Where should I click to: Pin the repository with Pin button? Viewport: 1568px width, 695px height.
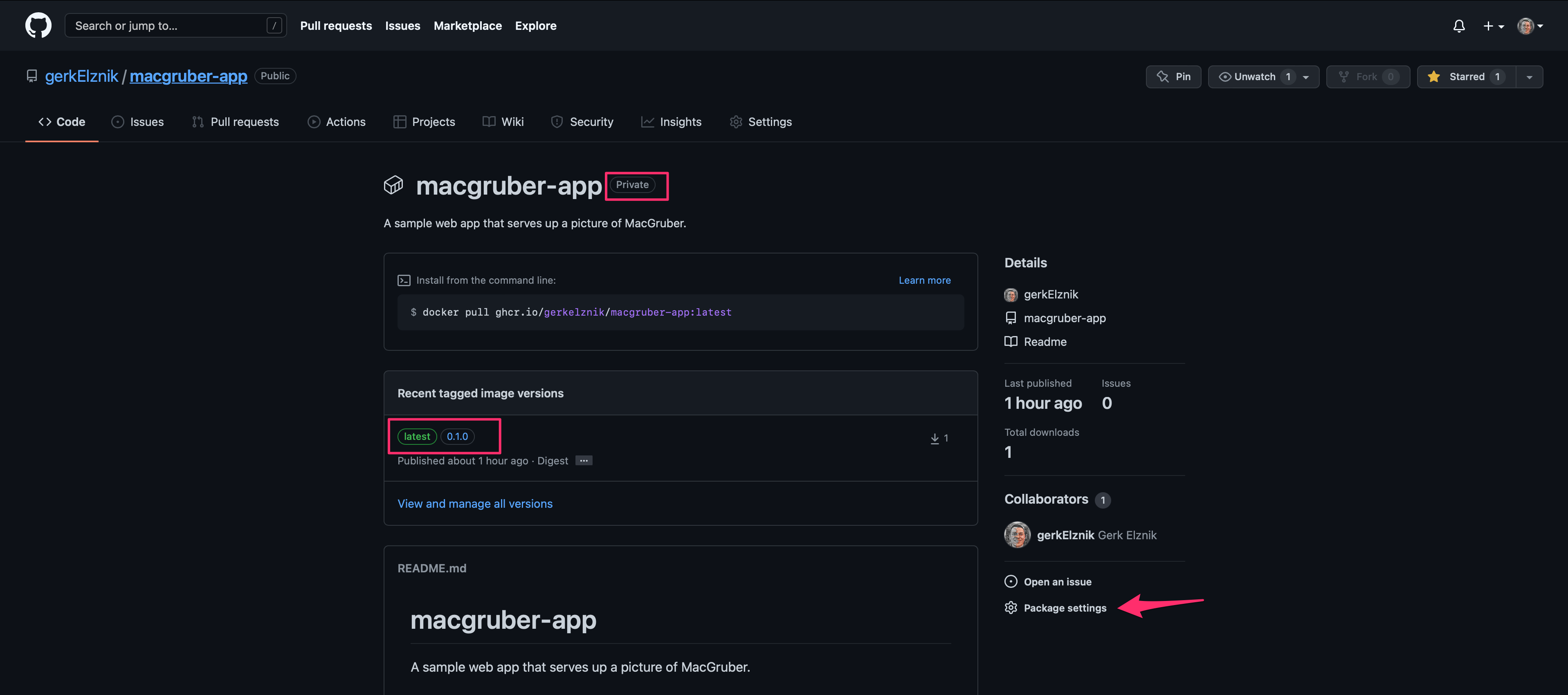1173,77
